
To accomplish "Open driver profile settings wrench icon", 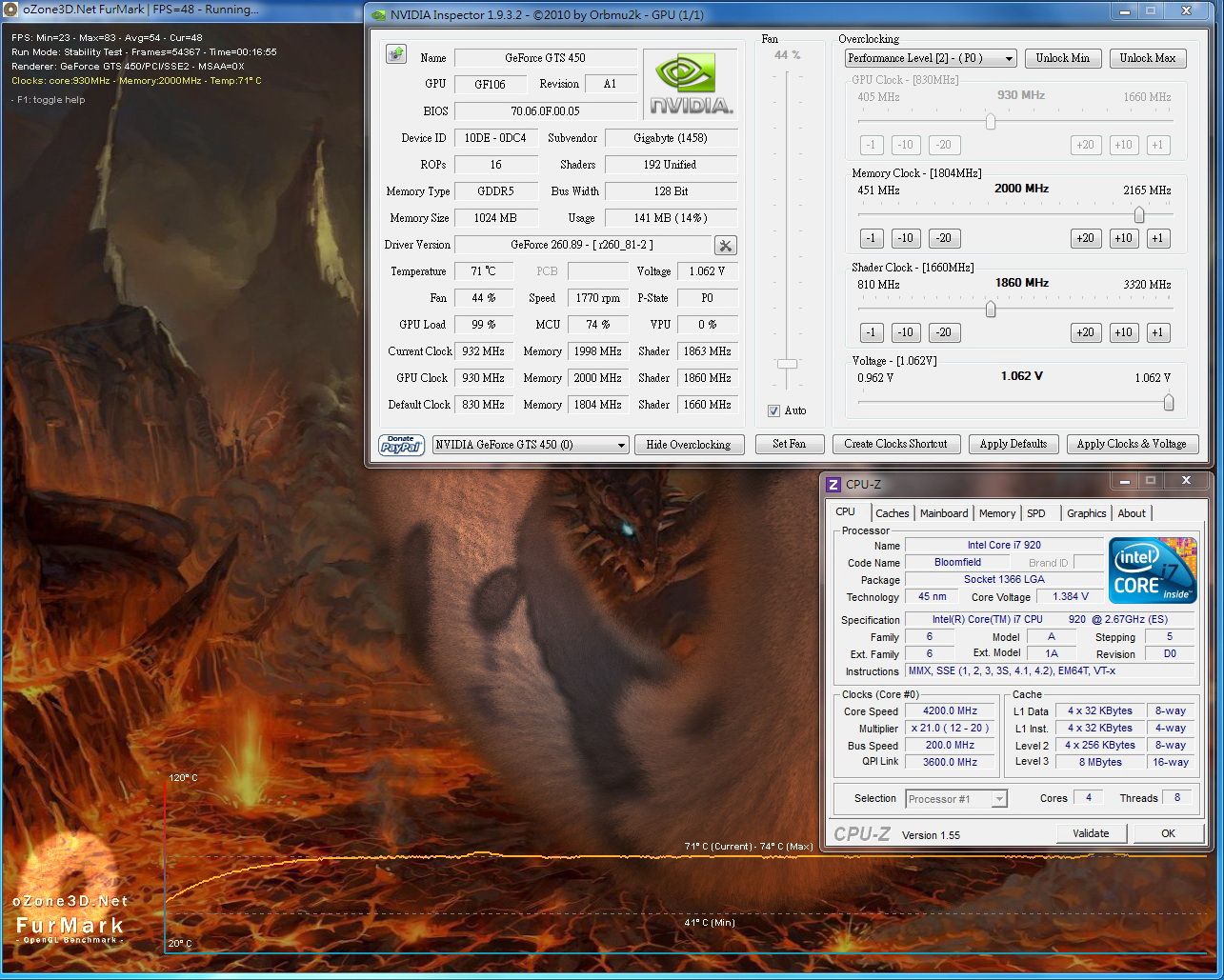I will point(726,246).
